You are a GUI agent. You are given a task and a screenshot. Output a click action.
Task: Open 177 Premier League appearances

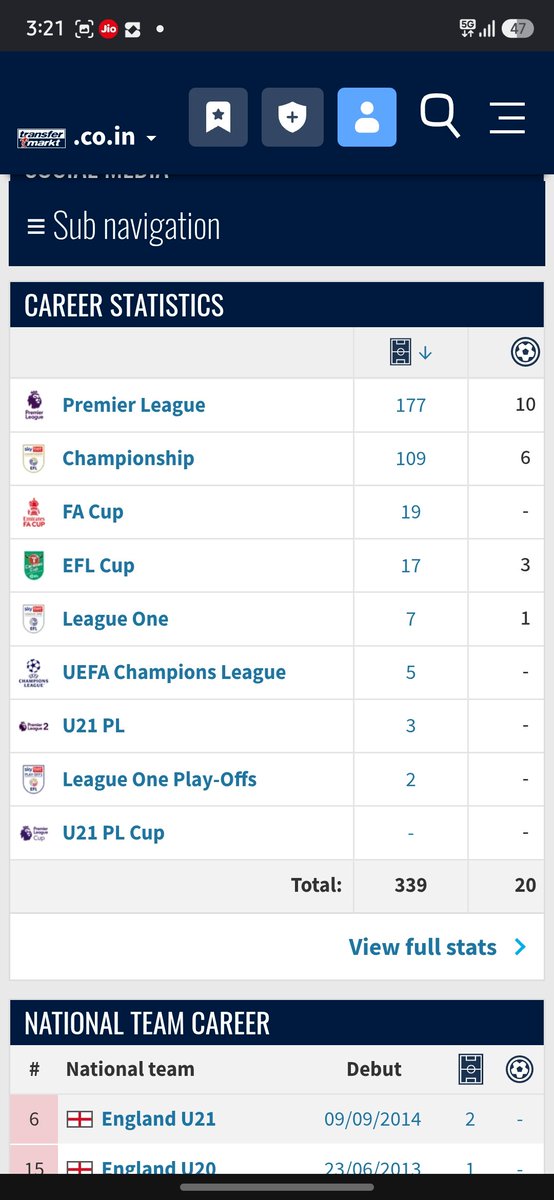tap(411, 405)
